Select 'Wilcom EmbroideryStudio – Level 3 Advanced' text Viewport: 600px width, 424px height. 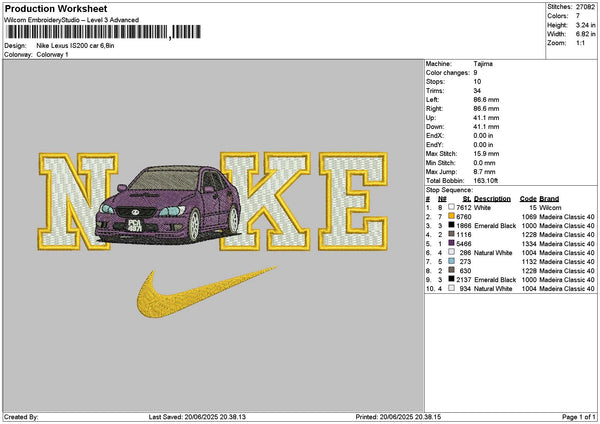[x=72, y=20]
